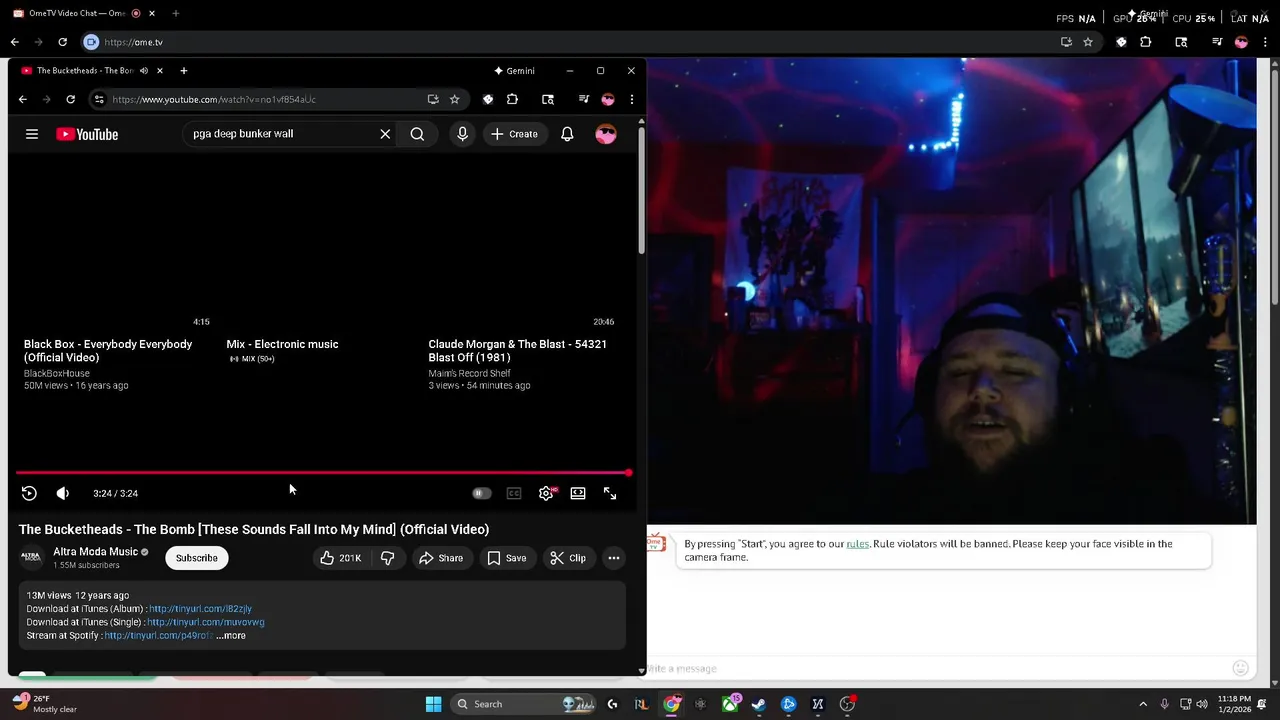This screenshot has width=1280, height=720.
Task: Go to YouTube home via logo
Action: [x=87, y=134]
